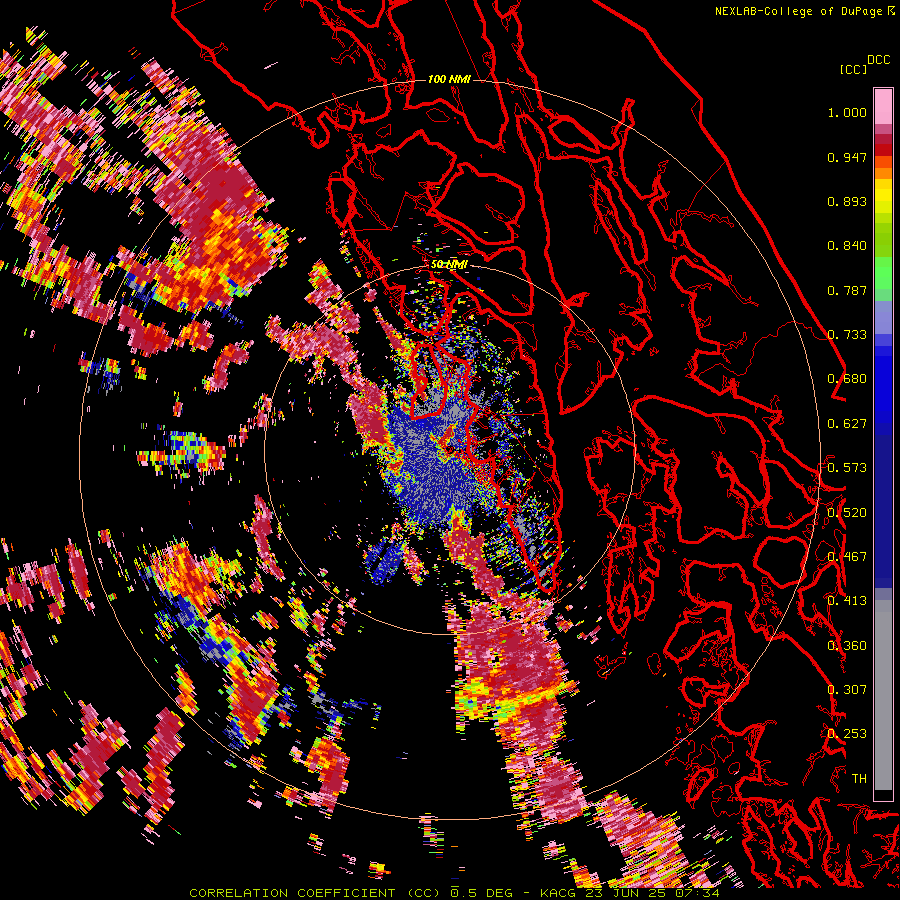Click the 0.840 scale value
Image resolution: width=900 pixels, height=900 pixels.
tap(847, 246)
